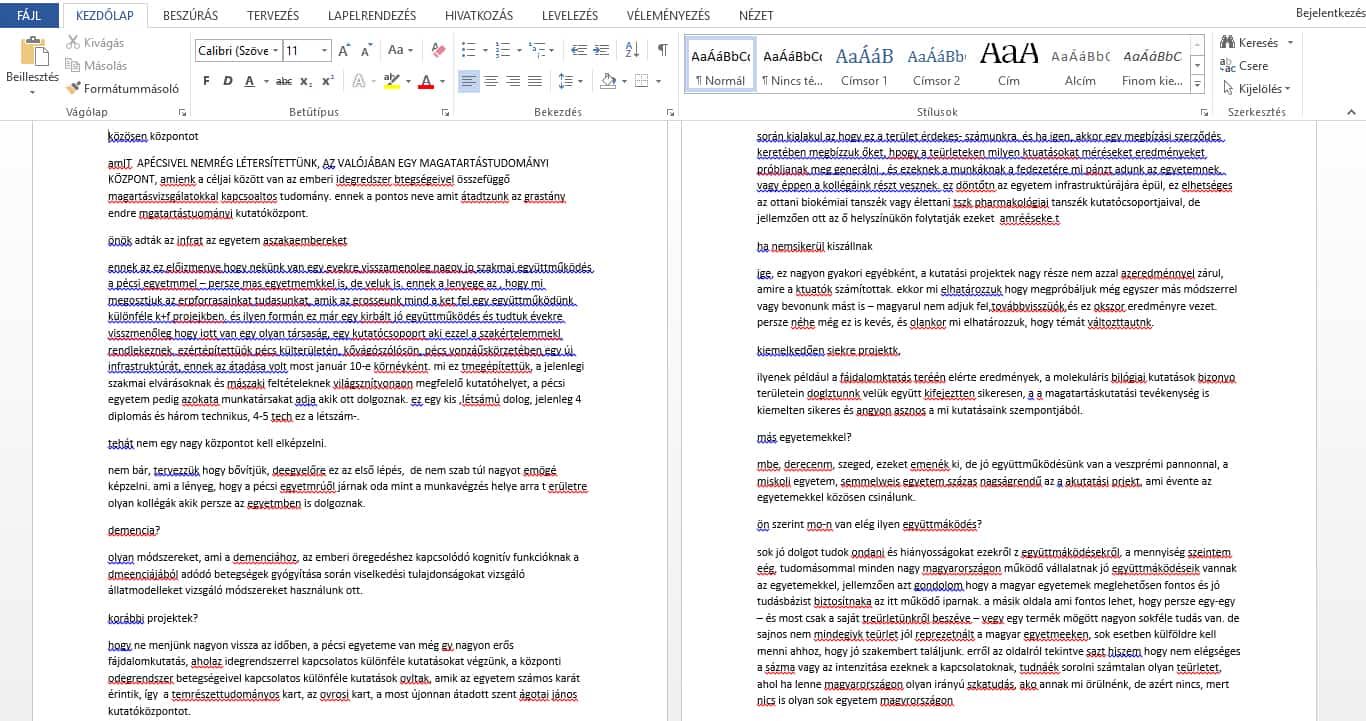Apply the red font color swatch
Image resolution: width=1366 pixels, height=721 pixels.
point(426,81)
